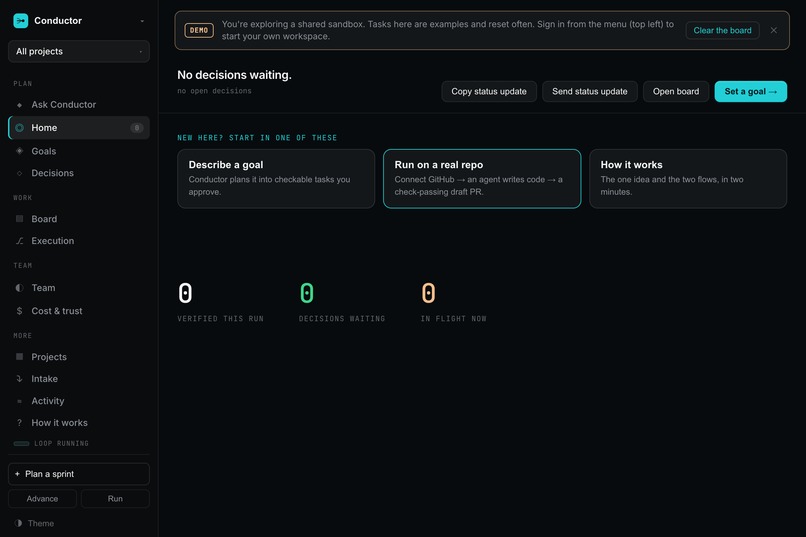Open the Team page
The width and height of the screenshot is (806, 537).
tap(79, 288)
